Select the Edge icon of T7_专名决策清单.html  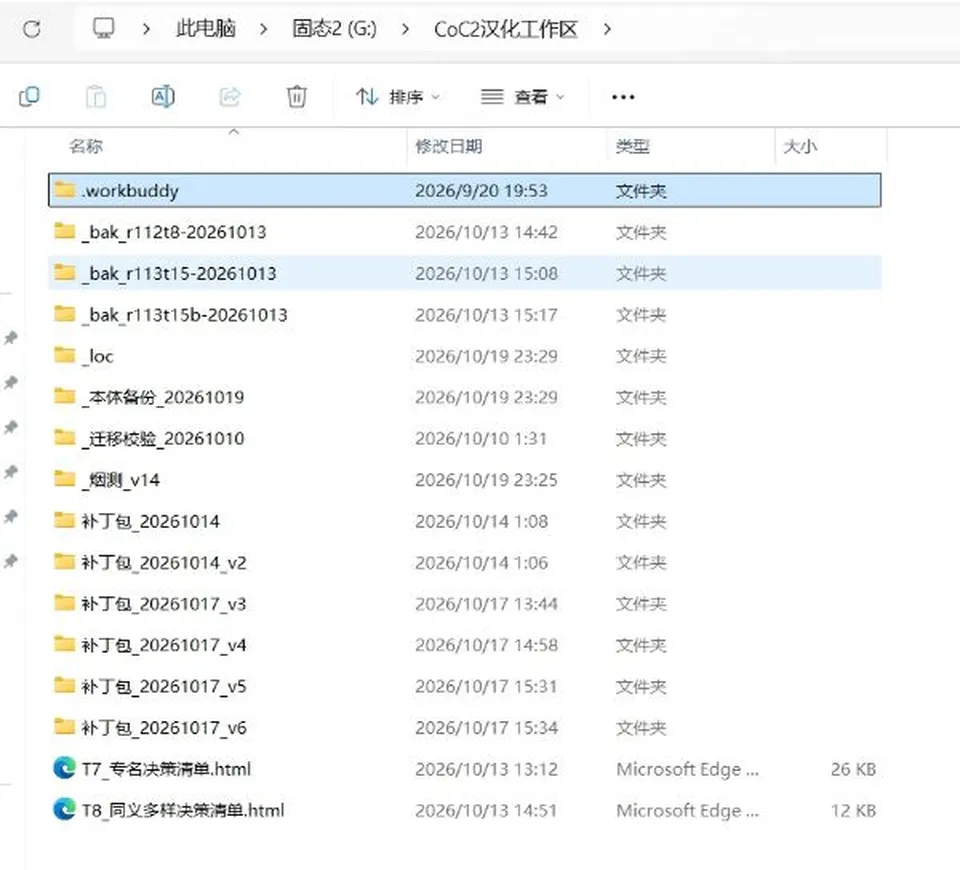64,768
